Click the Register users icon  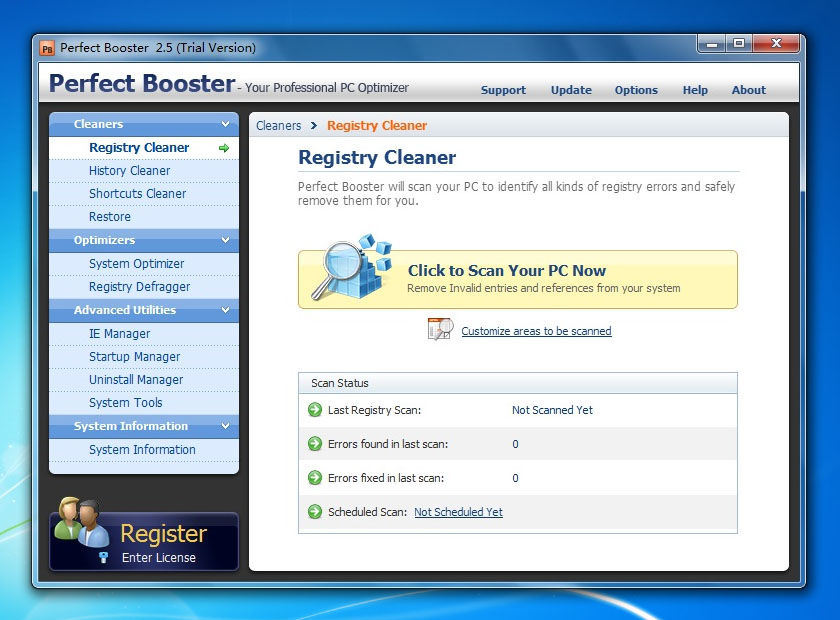point(82,521)
